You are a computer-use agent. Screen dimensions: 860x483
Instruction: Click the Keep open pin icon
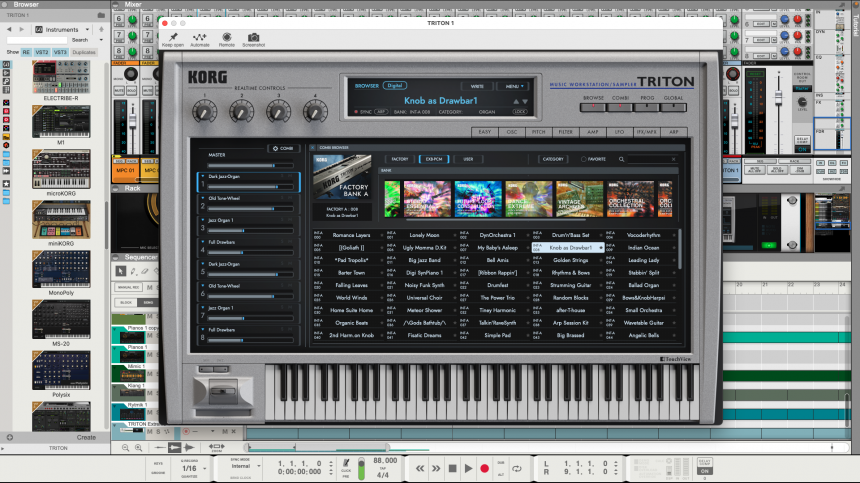point(173,37)
